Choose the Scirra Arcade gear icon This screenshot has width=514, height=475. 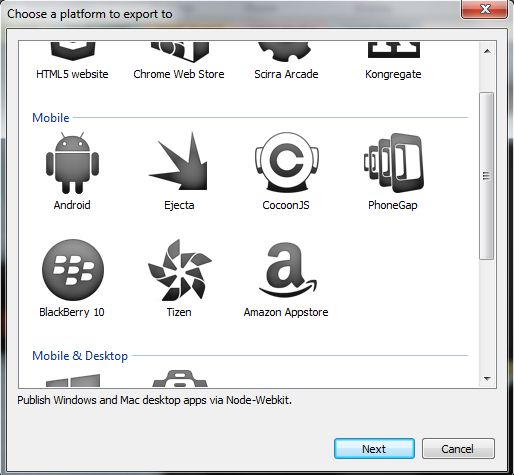[x=285, y=52]
